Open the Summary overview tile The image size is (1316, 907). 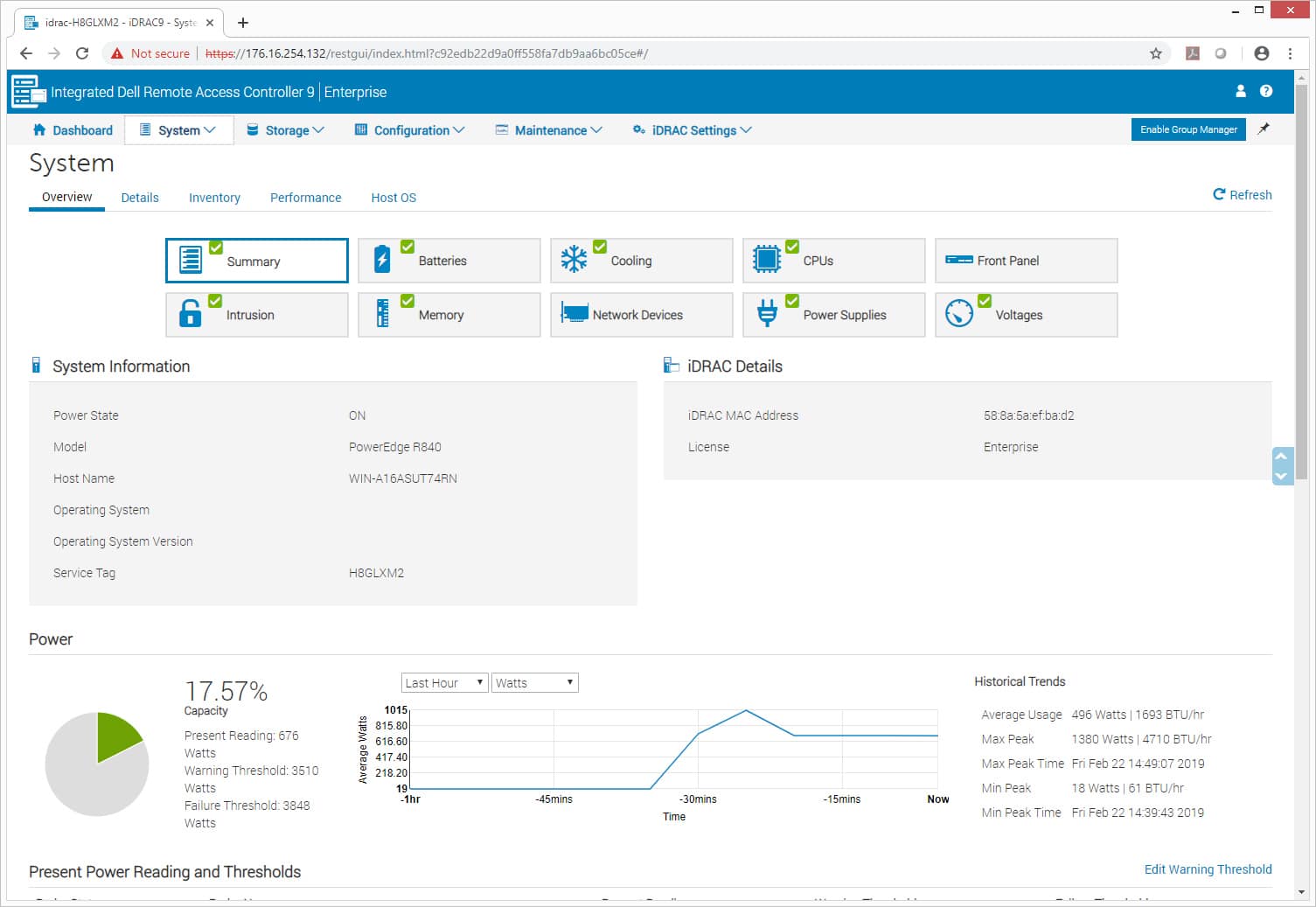pyautogui.click(x=256, y=261)
